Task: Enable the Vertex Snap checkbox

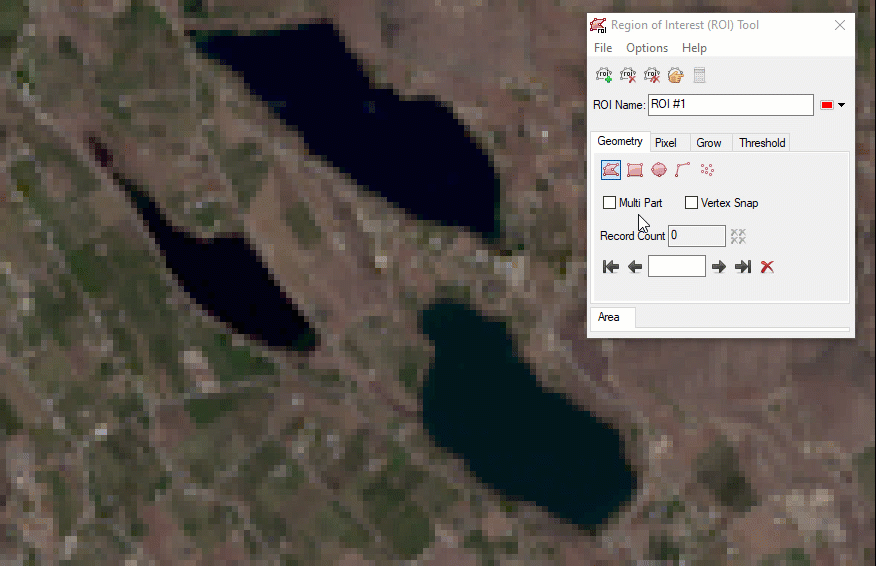Action: [691, 203]
